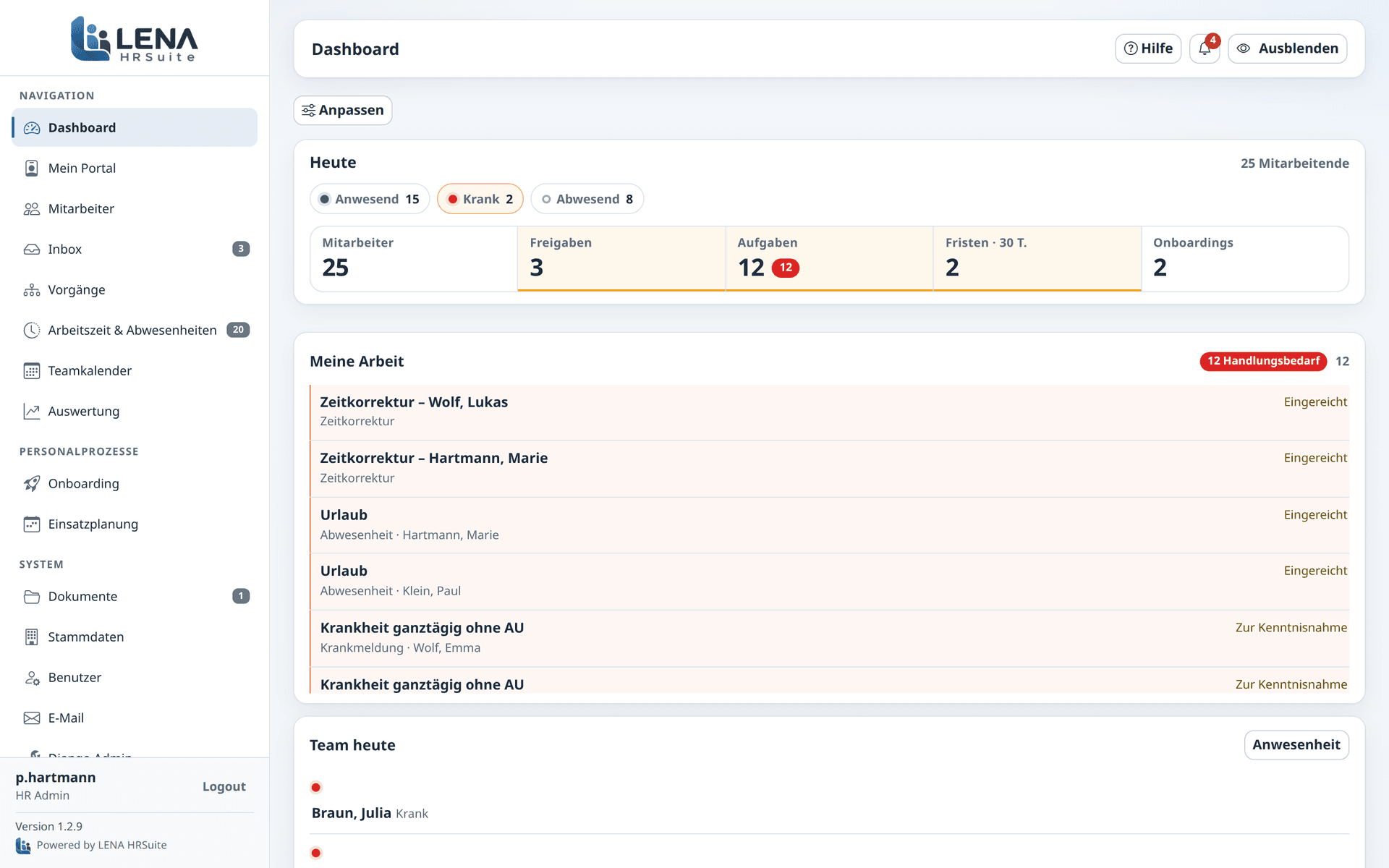Select the Onboardings 2 tile
Image resolution: width=1389 pixels, height=868 pixels.
pos(1245,259)
